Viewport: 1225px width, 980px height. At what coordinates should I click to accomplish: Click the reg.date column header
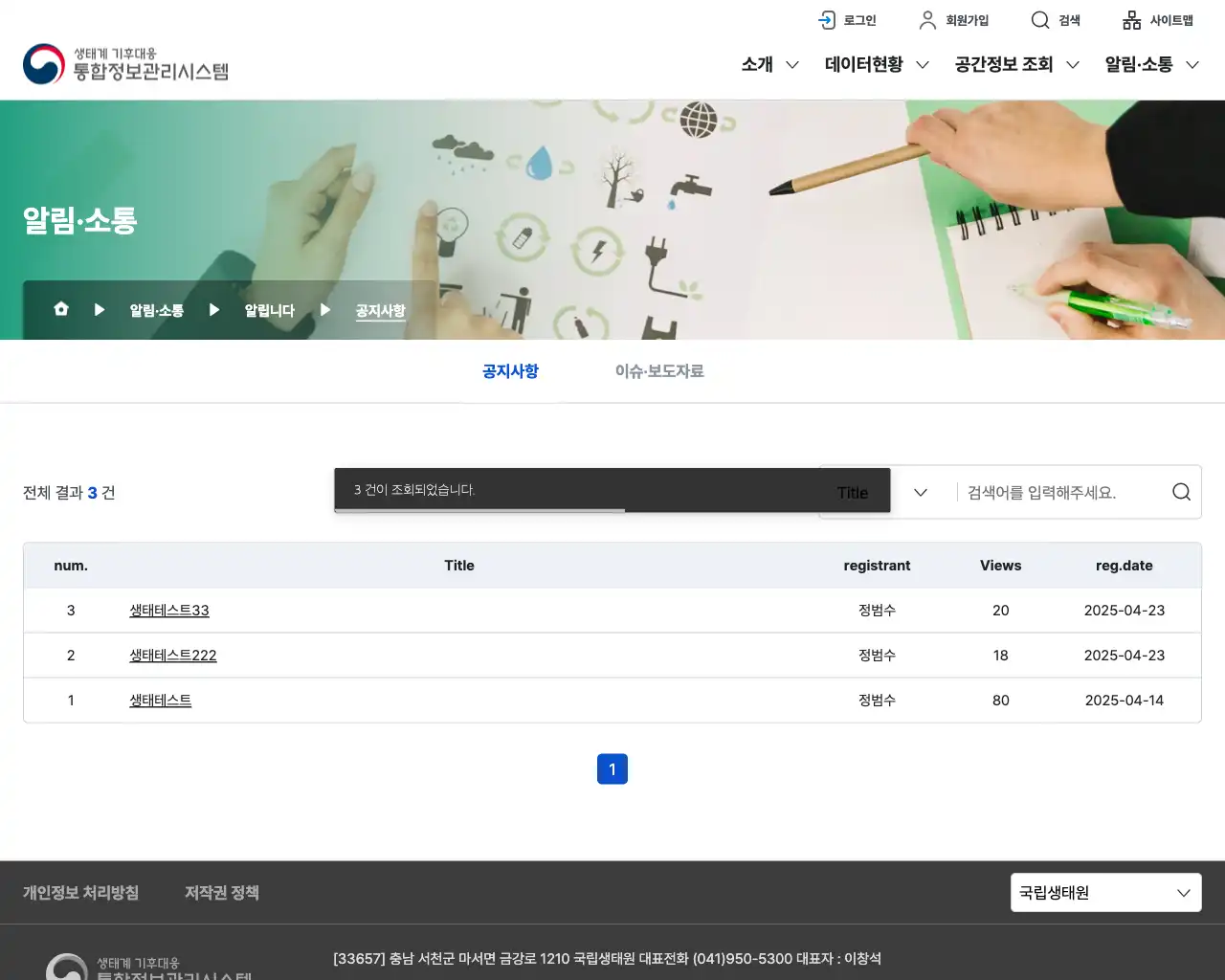pyautogui.click(x=1125, y=566)
